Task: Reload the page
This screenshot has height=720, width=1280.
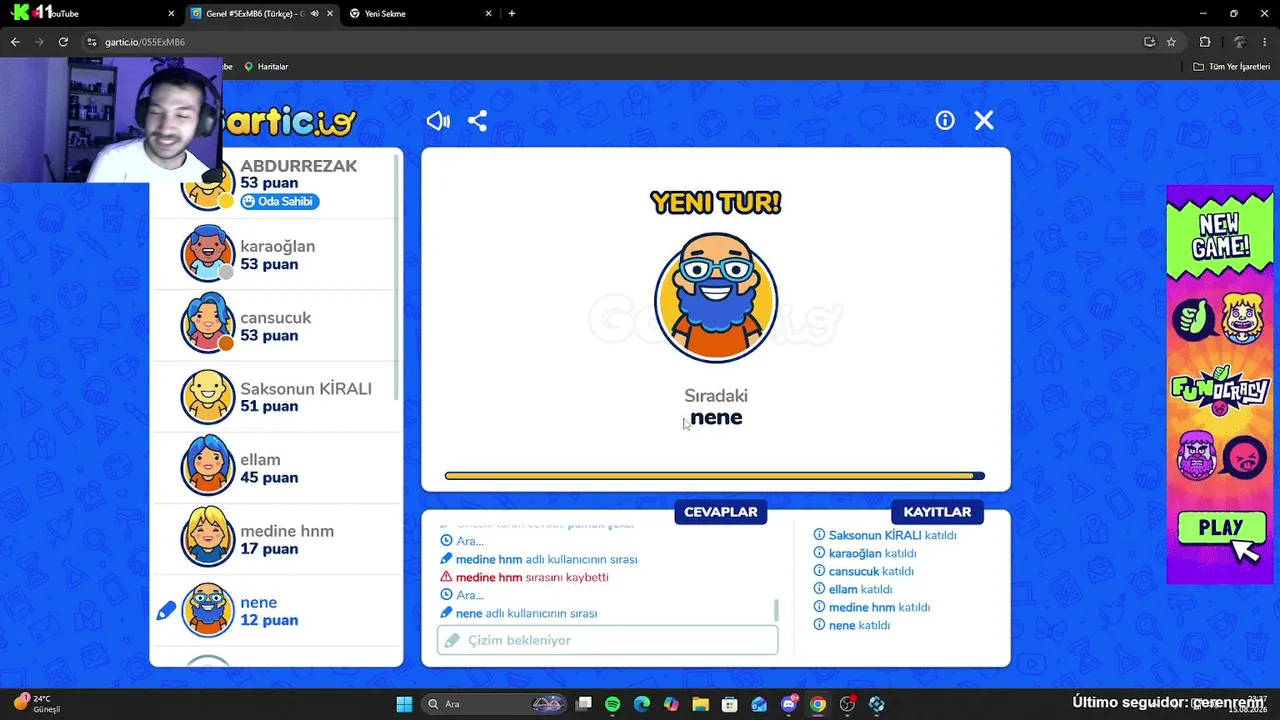Action: click(x=63, y=42)
